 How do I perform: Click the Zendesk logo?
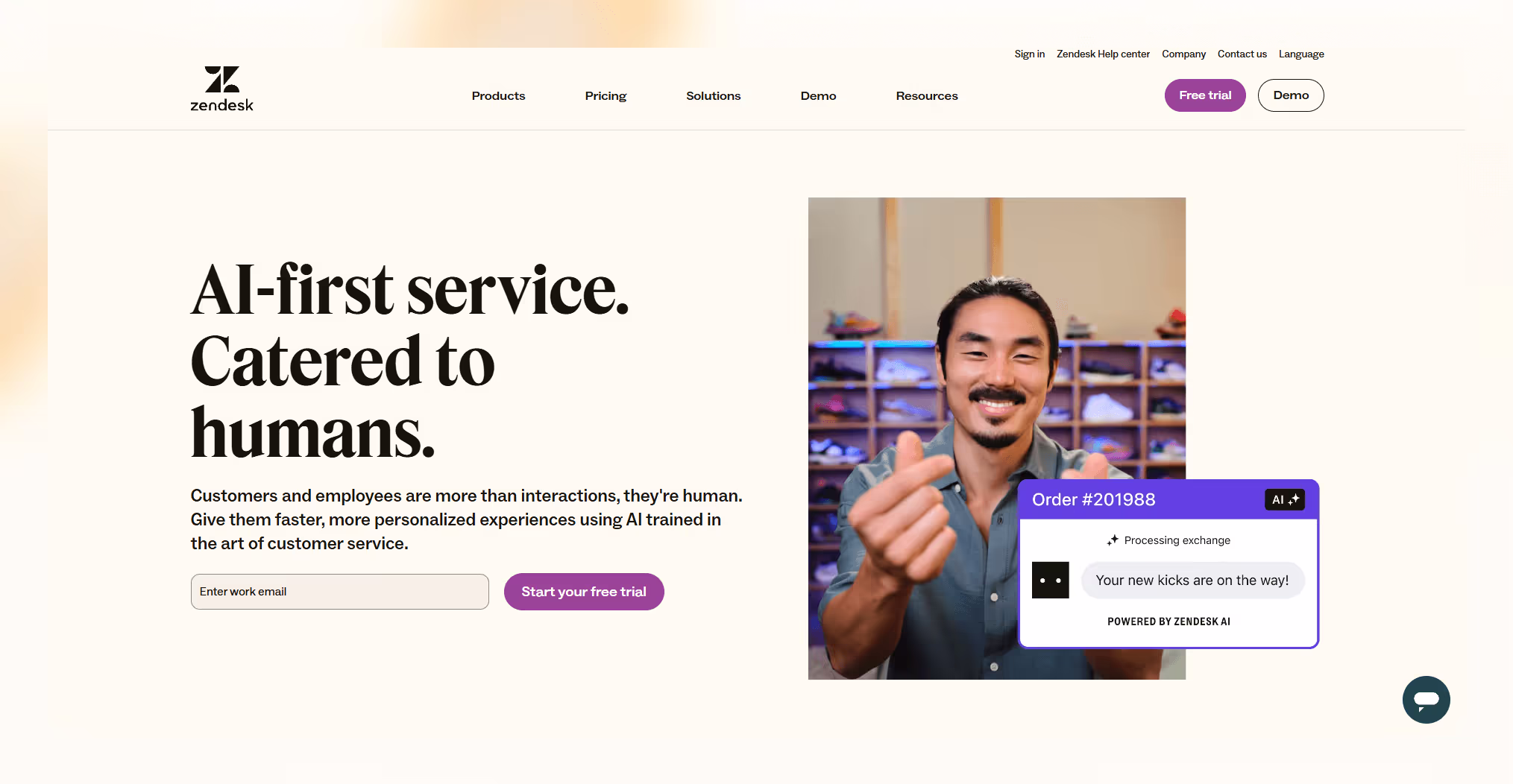point(221,89)
